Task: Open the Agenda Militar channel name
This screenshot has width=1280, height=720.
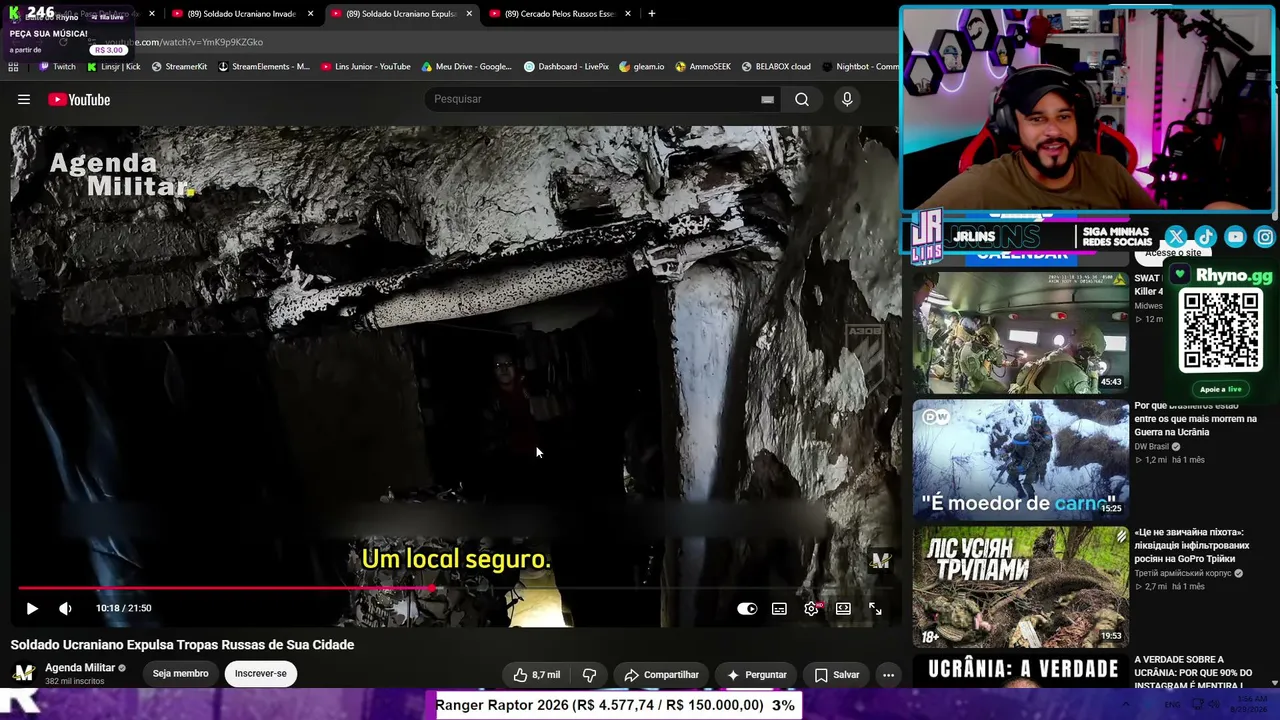Action: click(x=80, y=668)
